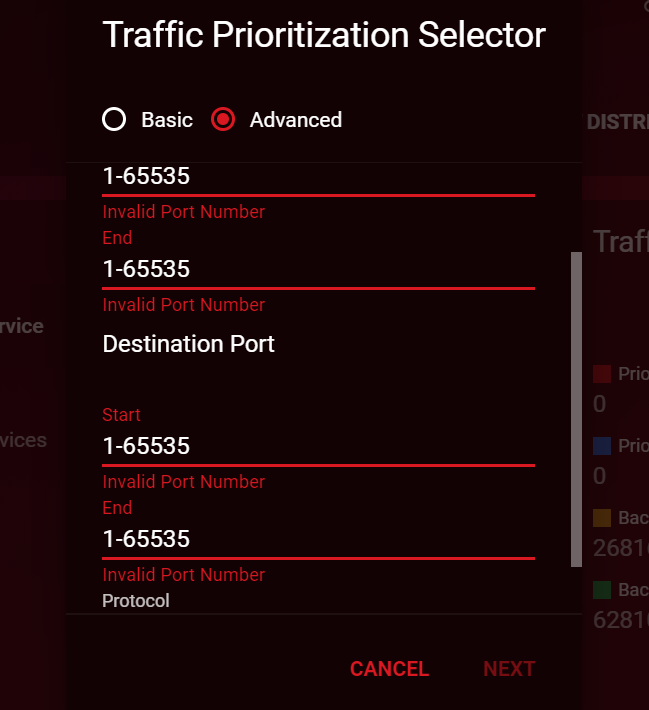Click the red legend color square
649x710 pixels.
click(602, 374)
